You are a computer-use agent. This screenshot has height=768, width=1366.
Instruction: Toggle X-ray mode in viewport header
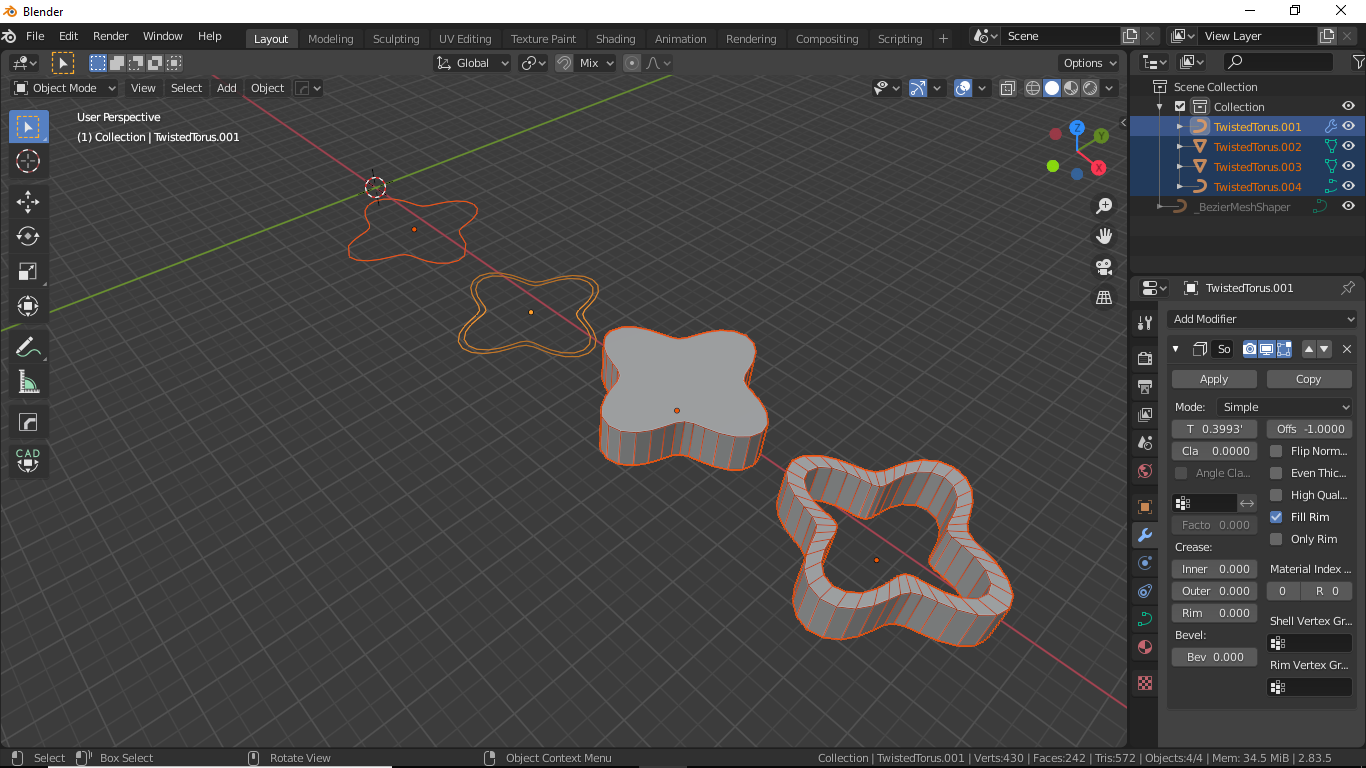(1008, 88)
